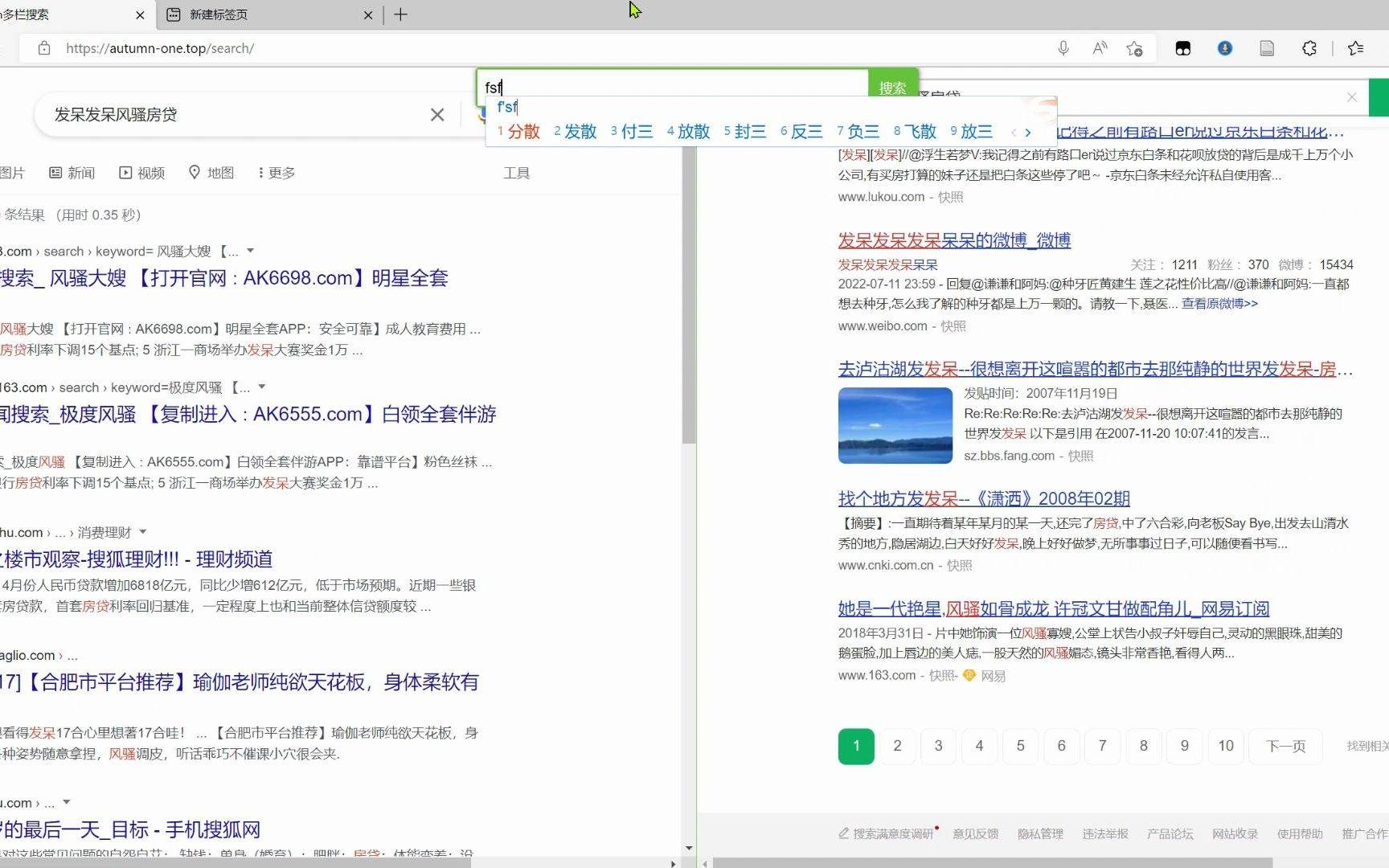Go to 下一页 of results
This screenshot has height=868, width=1389.
coord(1285,746)
